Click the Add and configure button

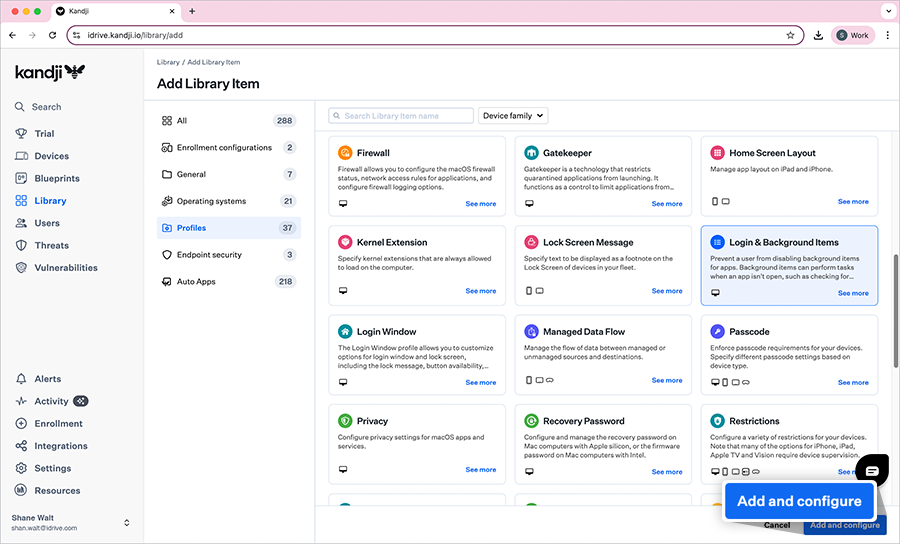(x=844, y=525)
